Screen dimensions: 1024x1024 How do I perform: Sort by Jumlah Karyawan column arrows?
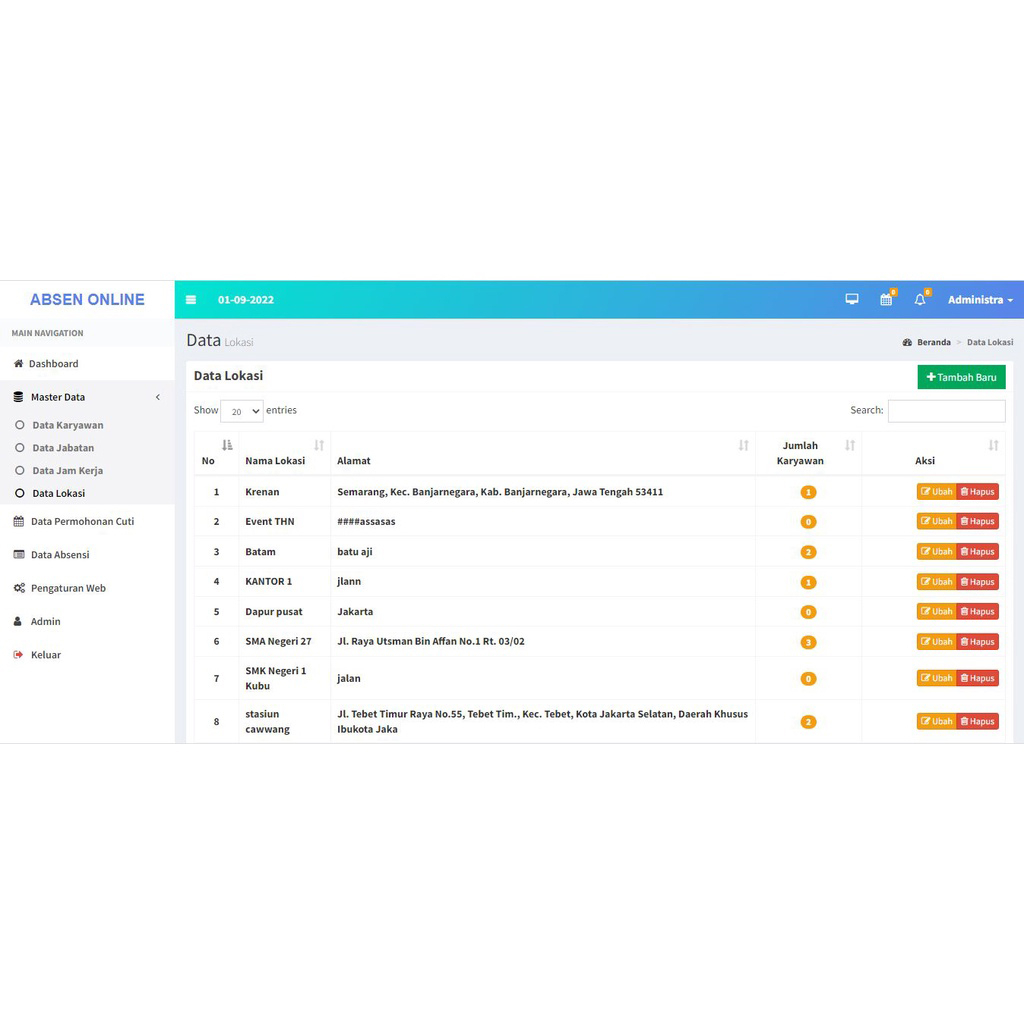pos(850,445)
